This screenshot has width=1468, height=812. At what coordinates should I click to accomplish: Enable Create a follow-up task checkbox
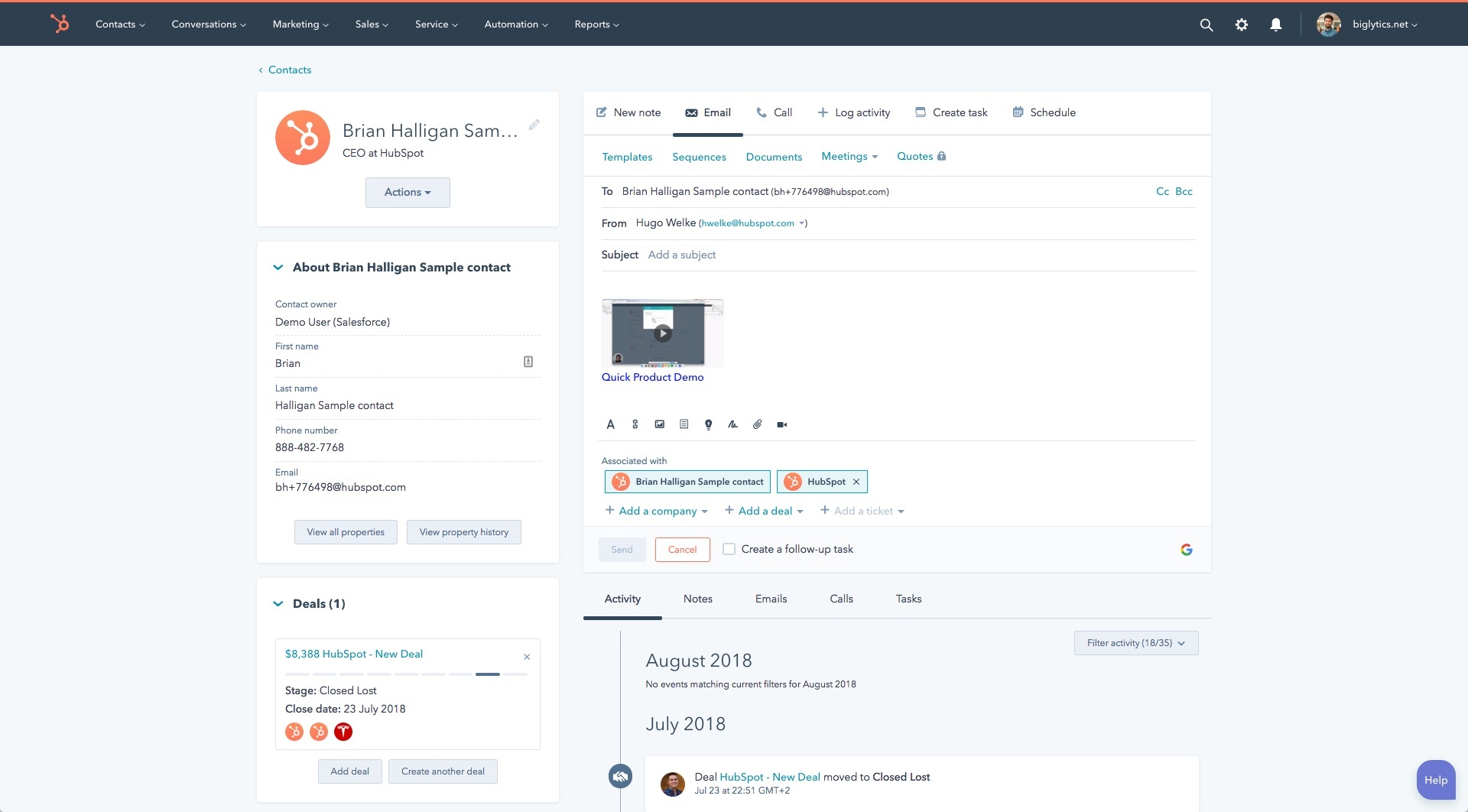729,549
